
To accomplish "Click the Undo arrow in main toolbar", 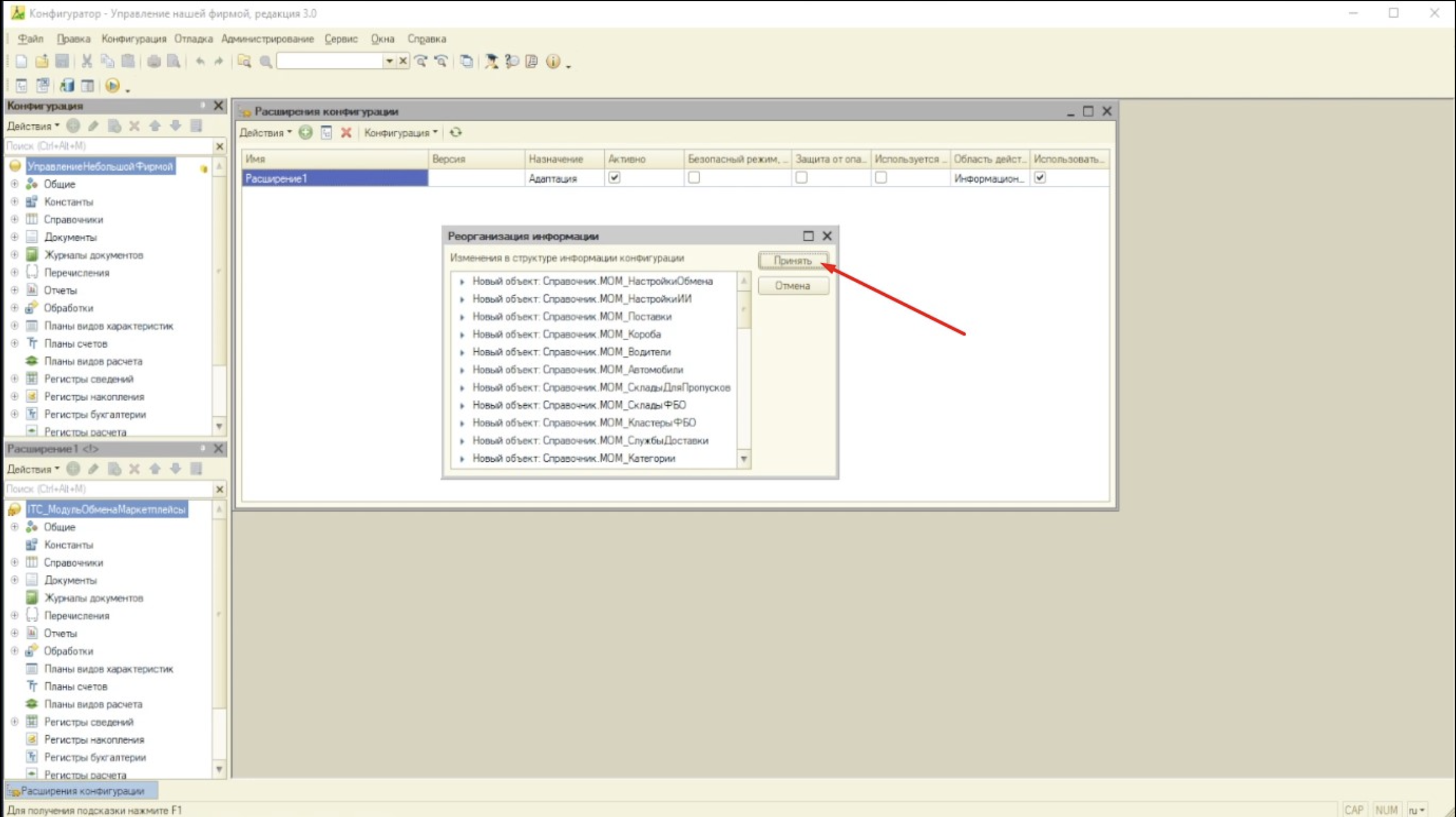I will pos(200,61).
